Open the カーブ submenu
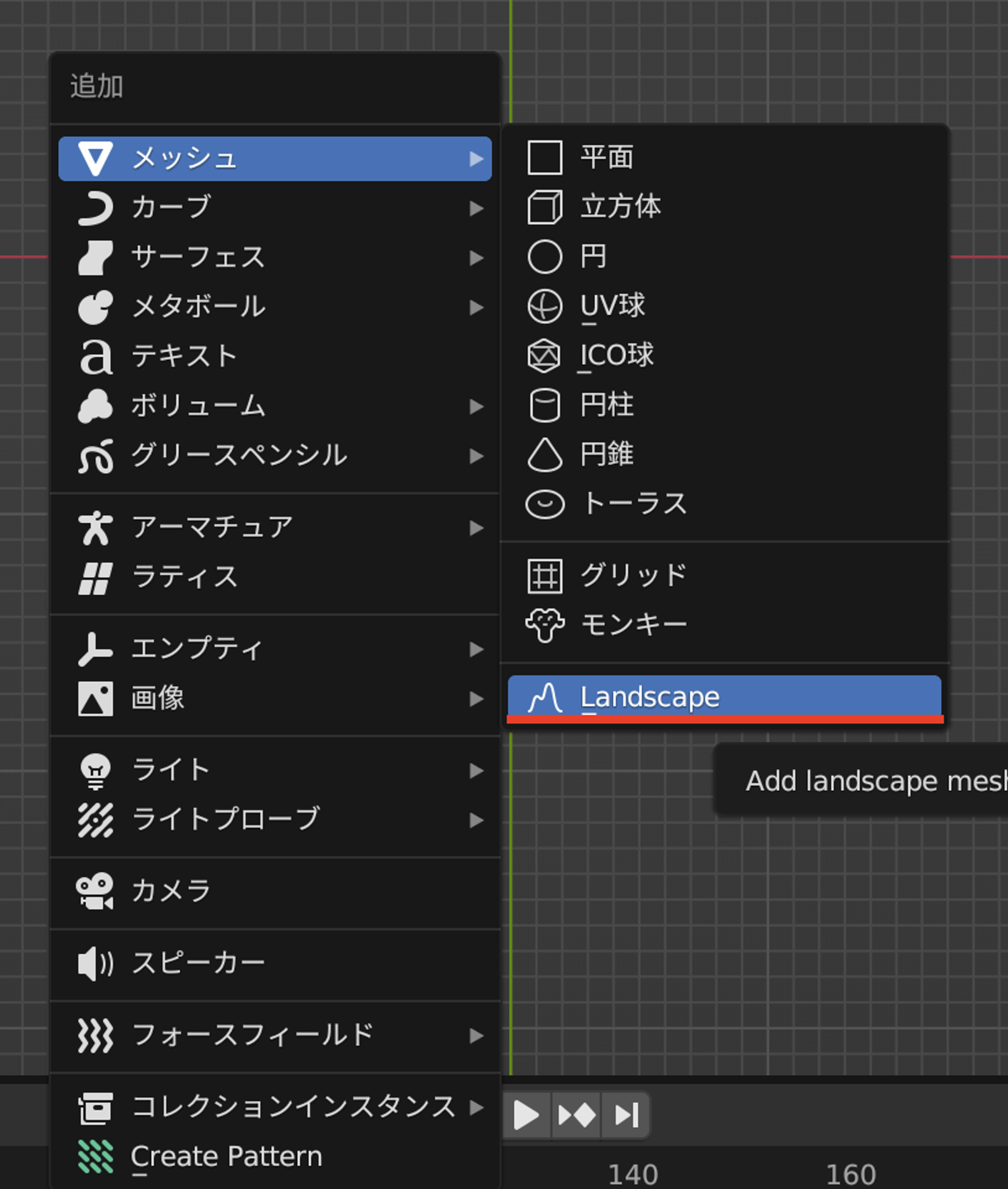Screen dimensions: 1008x1189 click(x=275, y=208)
